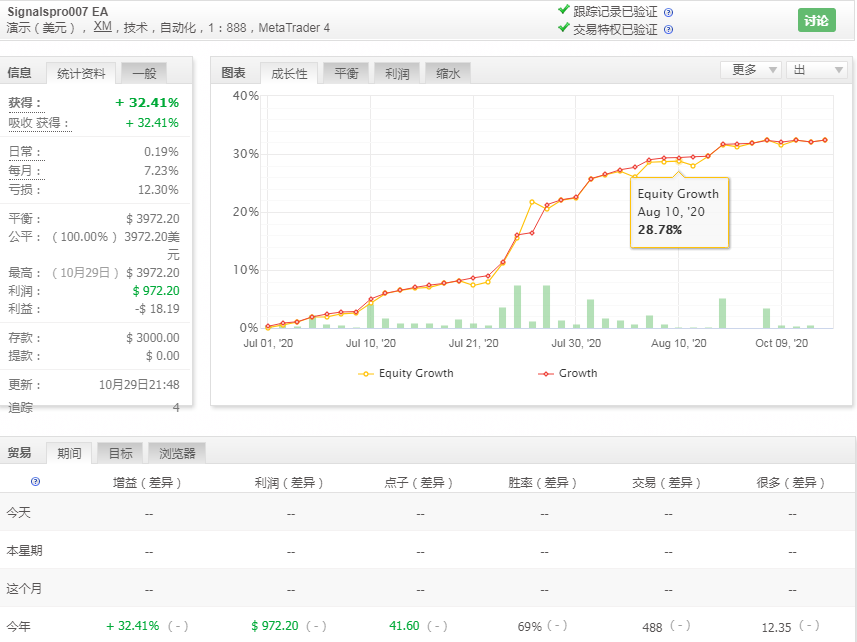Open the 更多 dropdown above chart
857x642 pixels.
[750, 70]
